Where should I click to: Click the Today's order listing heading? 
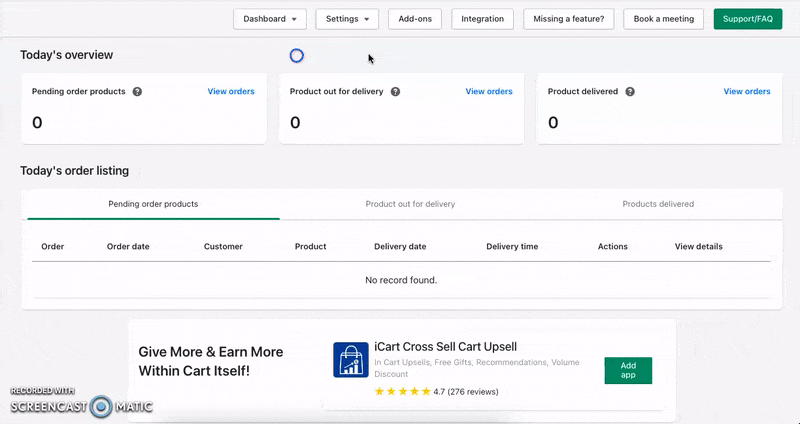pyautogui.click(x=74, y=171)
